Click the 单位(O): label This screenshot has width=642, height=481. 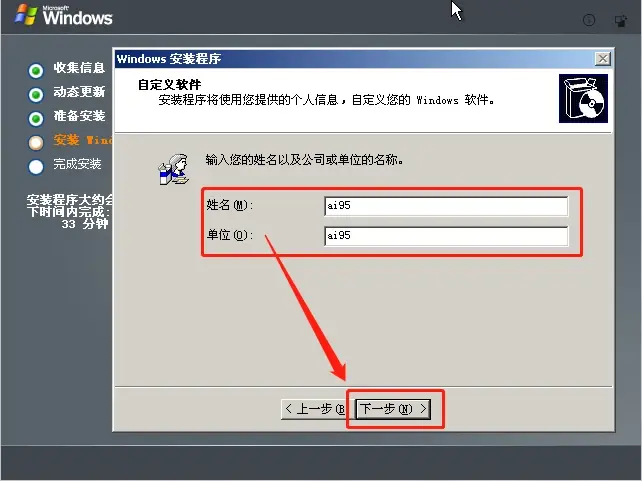[230, 235]
